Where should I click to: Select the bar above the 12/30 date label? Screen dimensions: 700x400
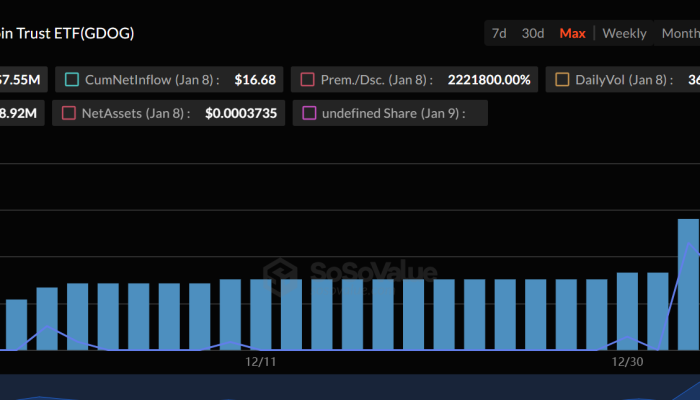tap(627, 310)
